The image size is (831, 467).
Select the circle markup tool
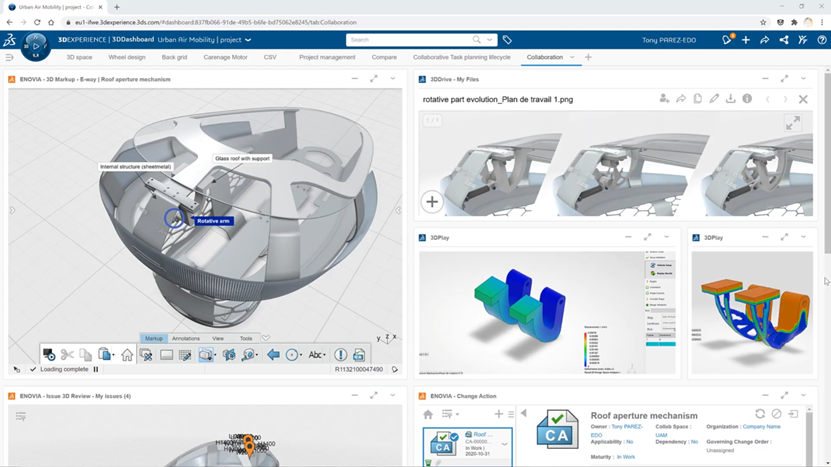tap(292, 355)
